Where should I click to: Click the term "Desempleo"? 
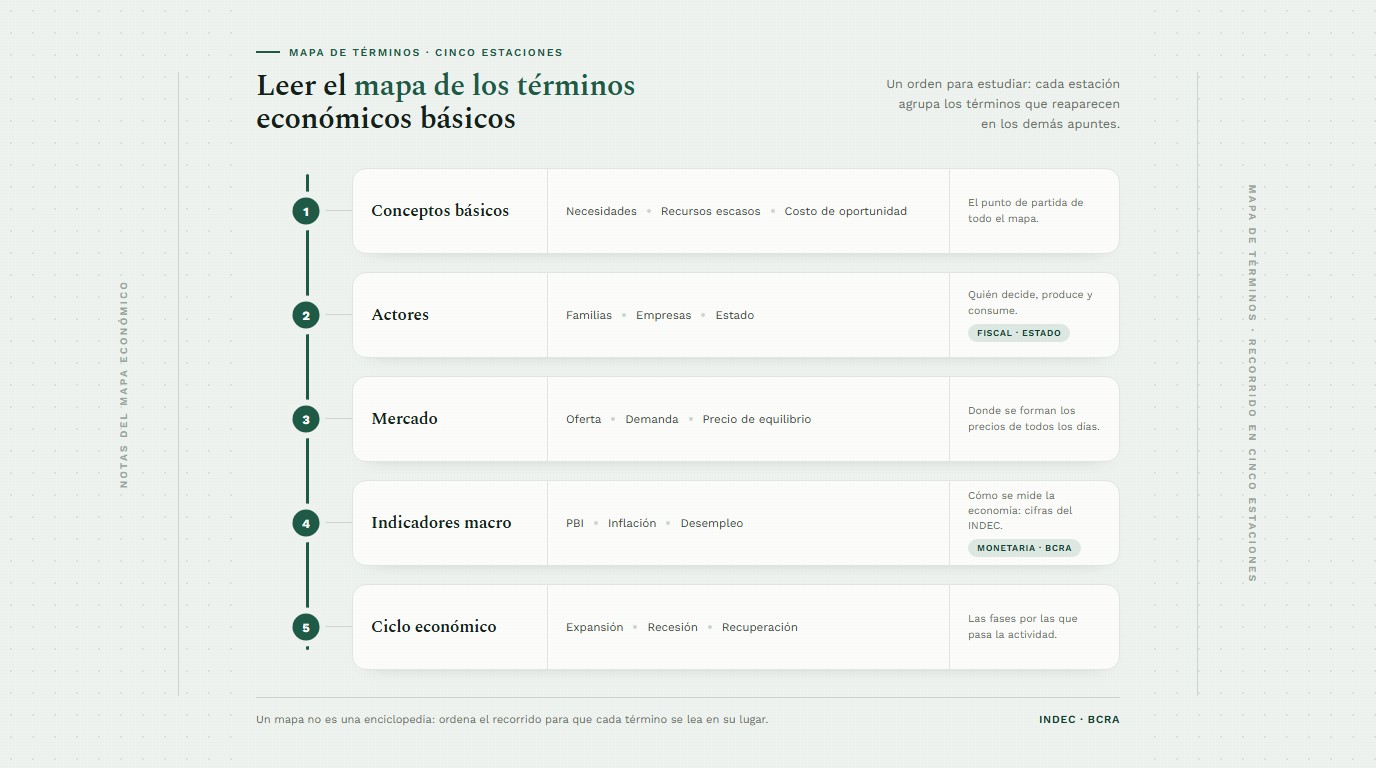pyautogui.click(x=712, y=523)
